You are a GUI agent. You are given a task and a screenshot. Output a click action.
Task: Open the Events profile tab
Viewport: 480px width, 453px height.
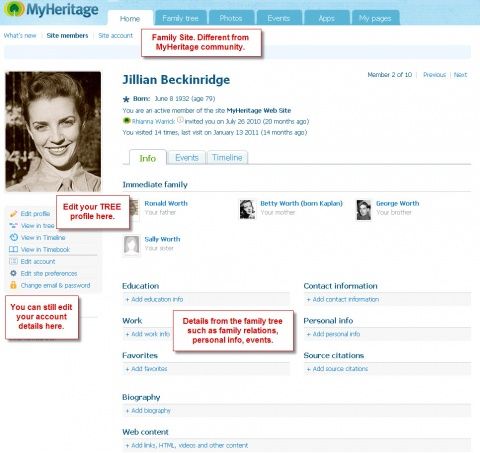point(187,157)
